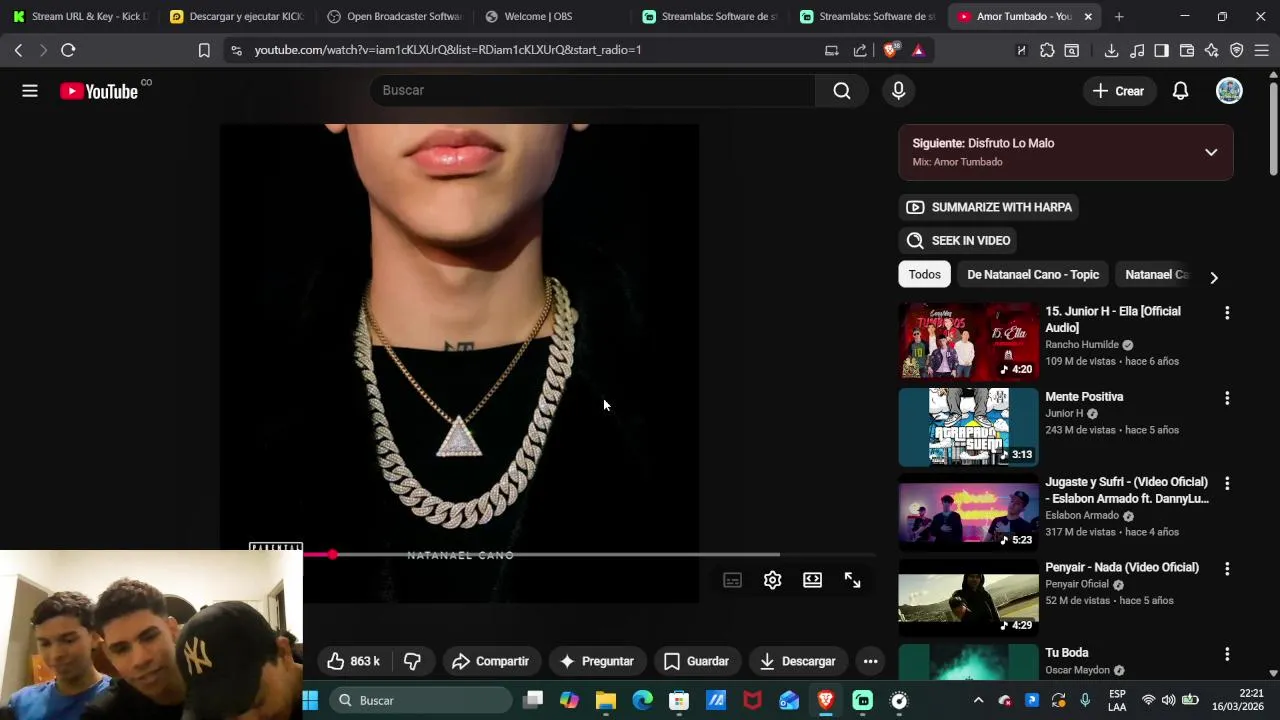Switch to Open Broadcaster Software tab

tap(393, 16)
